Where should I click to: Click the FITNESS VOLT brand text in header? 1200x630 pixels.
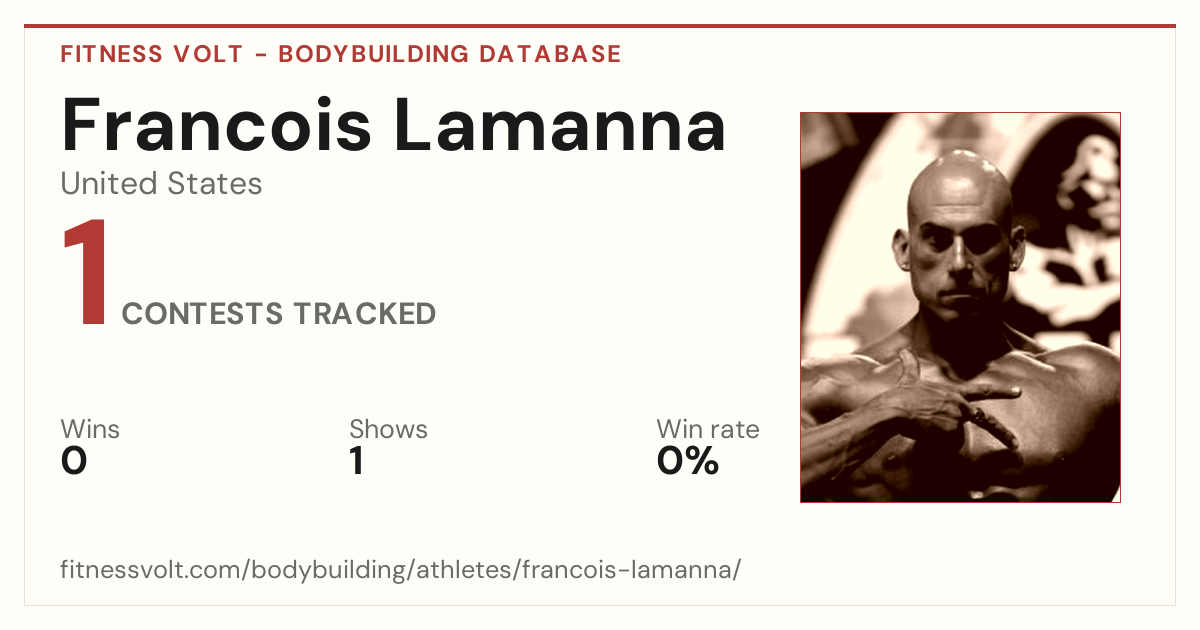pyautogui.click(x=152, y=54)
